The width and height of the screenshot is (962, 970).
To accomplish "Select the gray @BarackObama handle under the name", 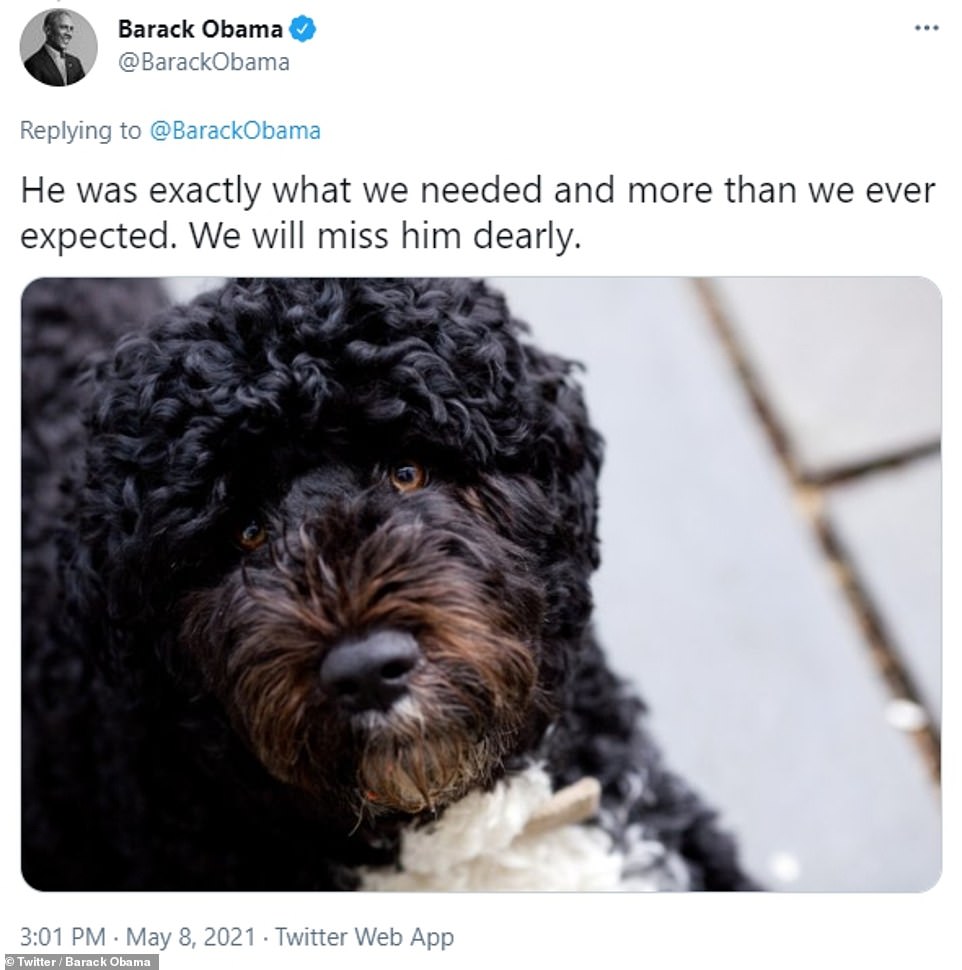I will click(x=204, y=62).
